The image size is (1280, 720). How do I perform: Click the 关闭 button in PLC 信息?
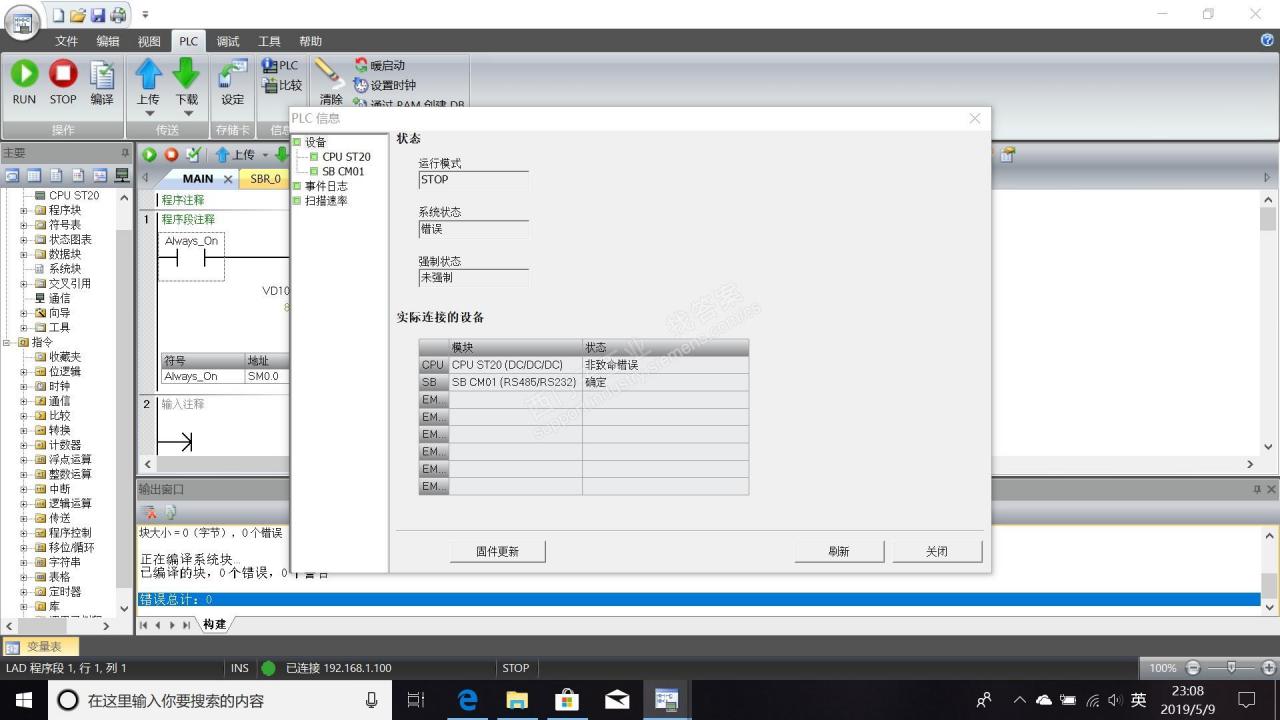tap(937, 551)
